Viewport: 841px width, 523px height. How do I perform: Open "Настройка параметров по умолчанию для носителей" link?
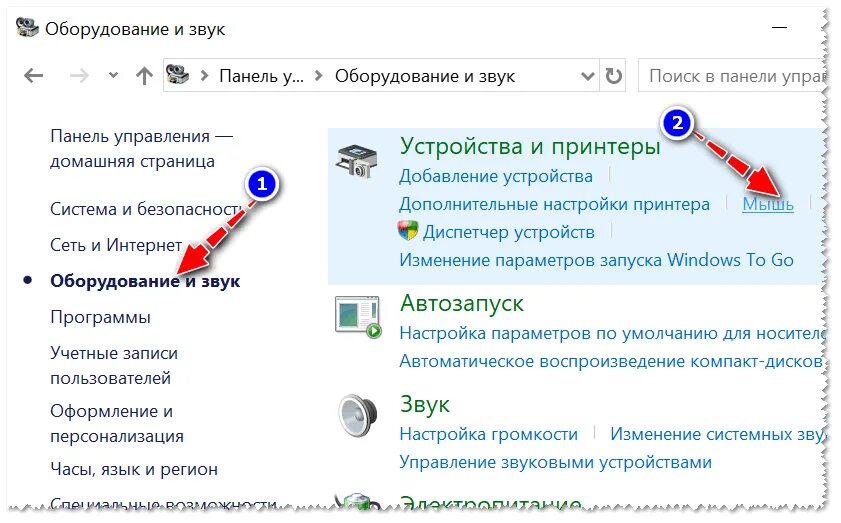coord(612,333)
